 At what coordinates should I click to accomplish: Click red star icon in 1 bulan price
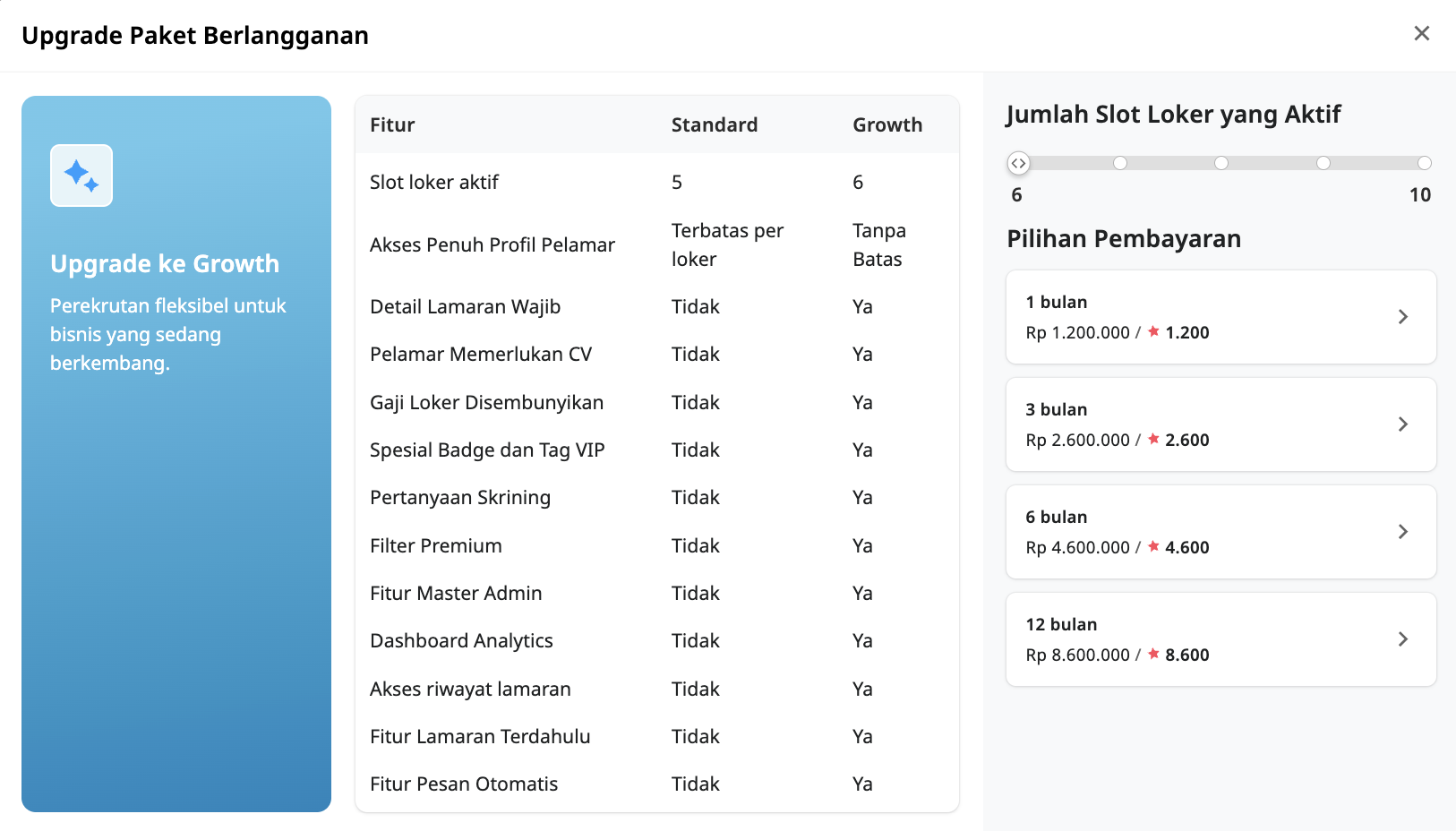point(1153,331)
